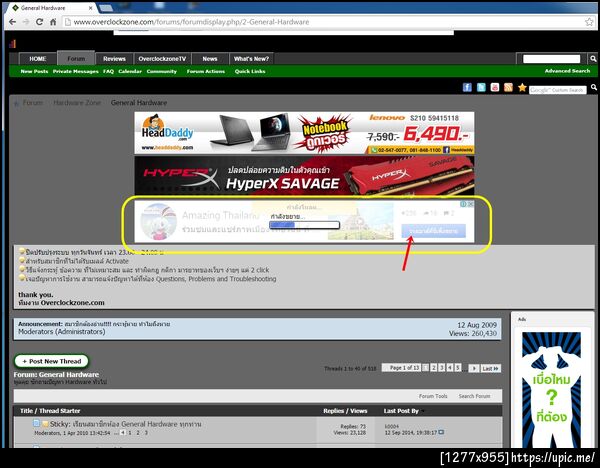Image resolution: width=600 pixels, height=468 pixels.
Task: Go to last post icon of sticky thread
Action: click(441, 432)
